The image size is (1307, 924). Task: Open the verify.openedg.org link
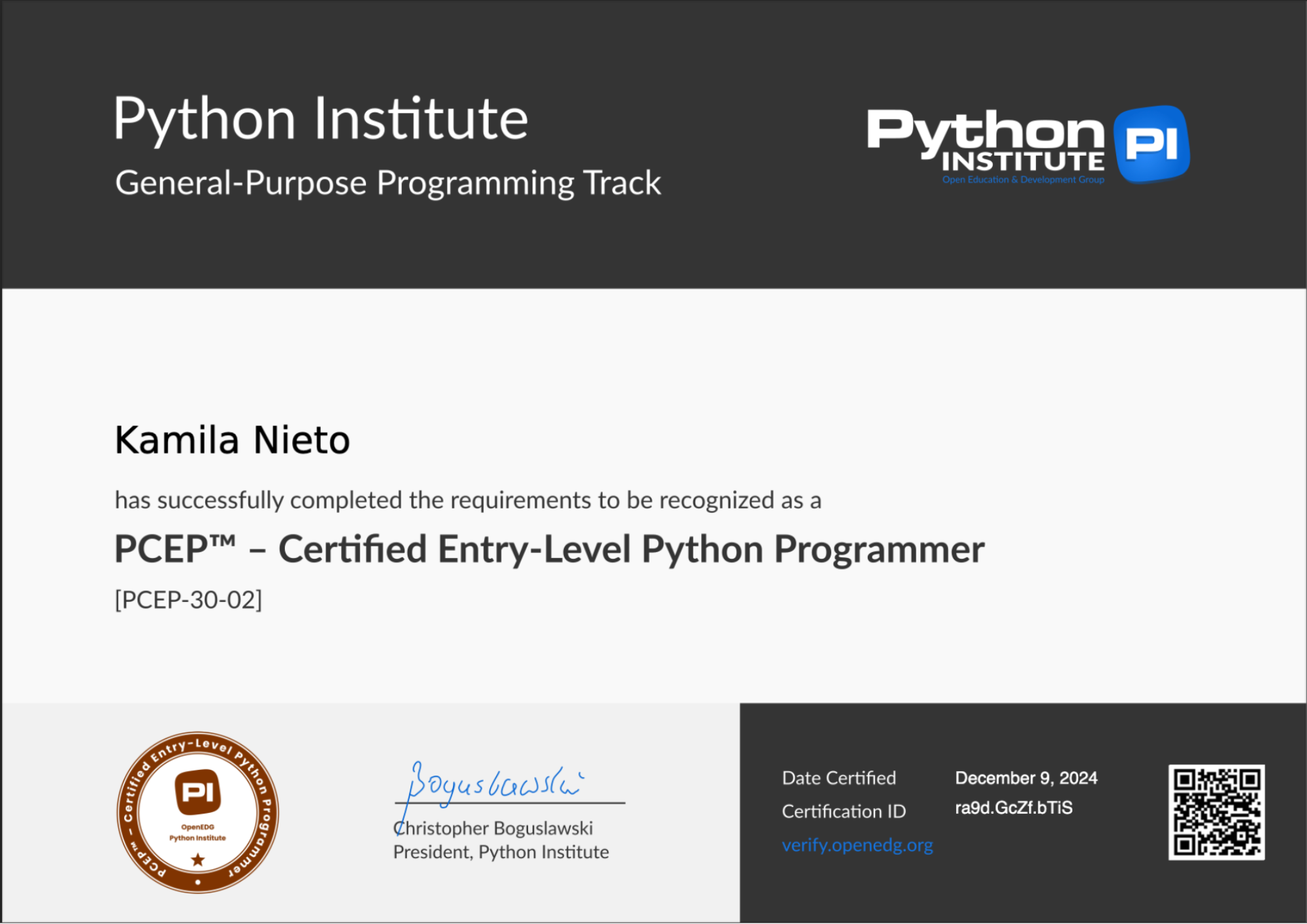click(857, 845)
